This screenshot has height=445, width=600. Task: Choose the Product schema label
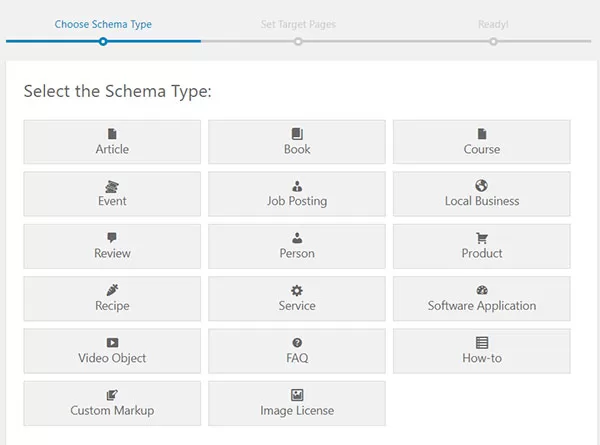(x=482, y=253)
